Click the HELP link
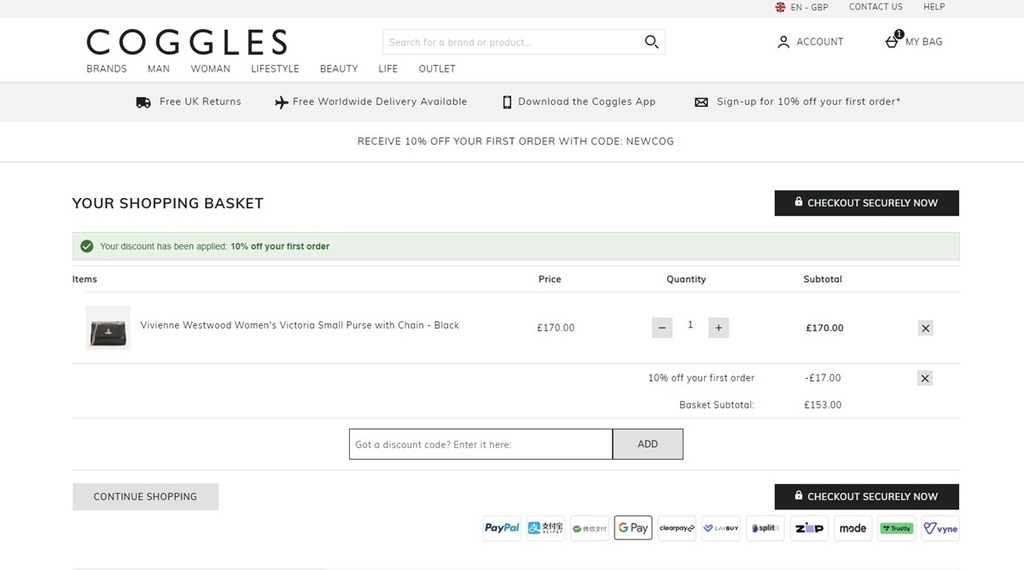The width and height of the screenshot is (1024, 570). click(x=934, y=7)
